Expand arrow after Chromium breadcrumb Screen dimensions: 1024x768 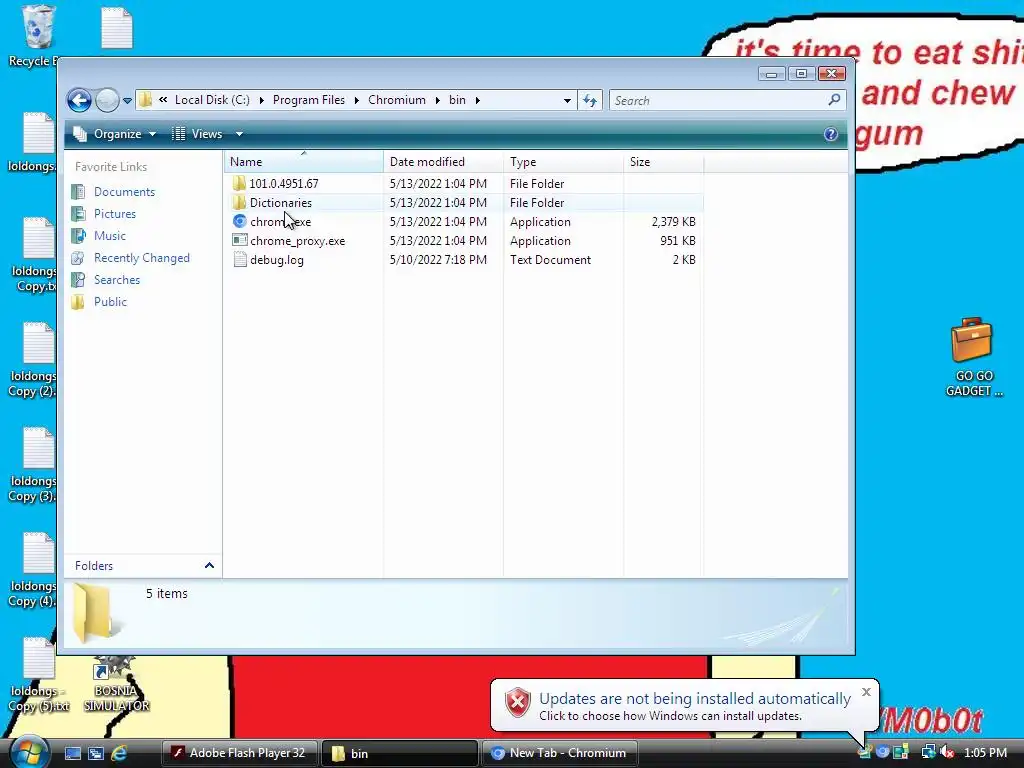pyautogui.click(x=438, y=100)
